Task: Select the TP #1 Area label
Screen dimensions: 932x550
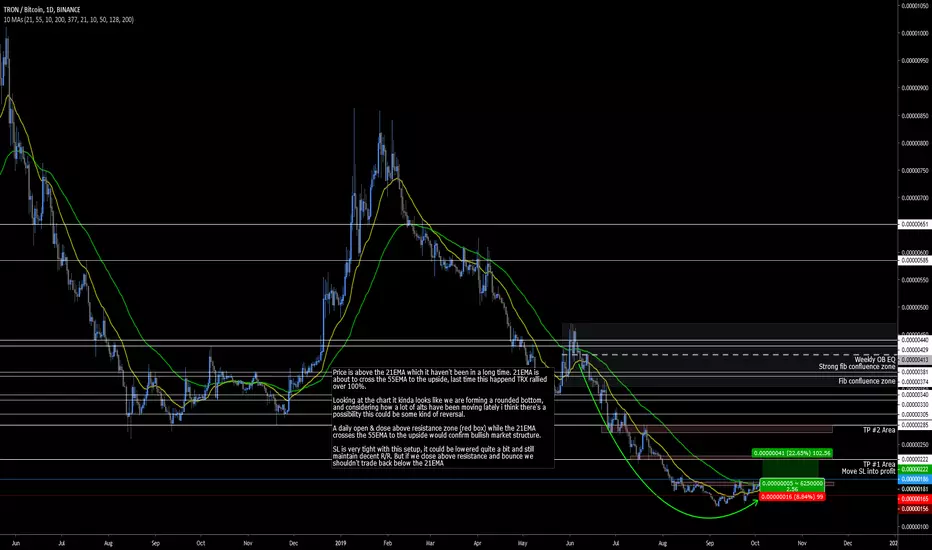Action: tap(879, 464)
